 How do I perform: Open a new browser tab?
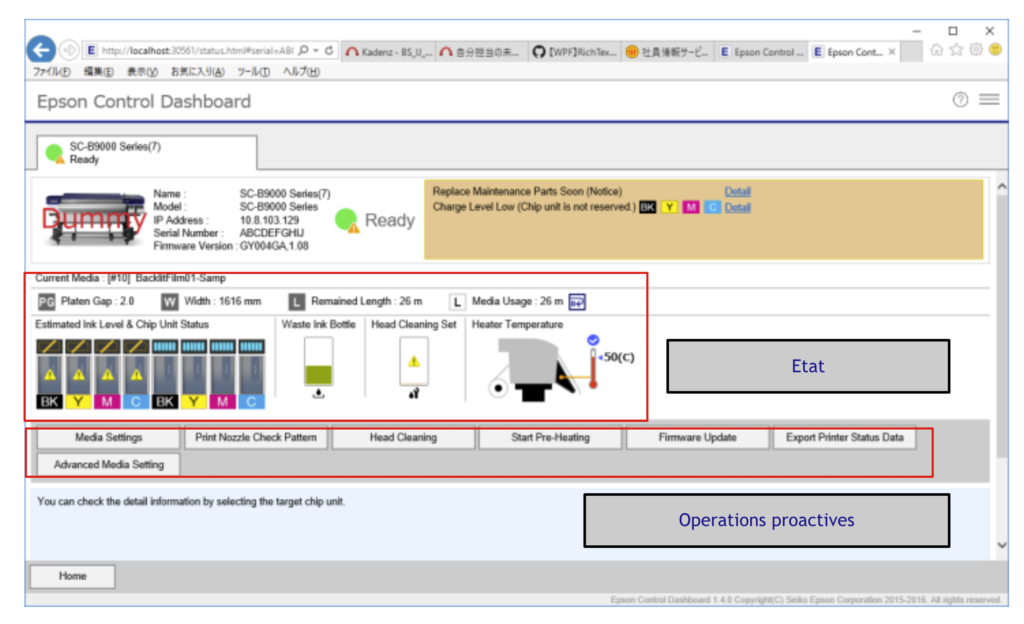911,52
